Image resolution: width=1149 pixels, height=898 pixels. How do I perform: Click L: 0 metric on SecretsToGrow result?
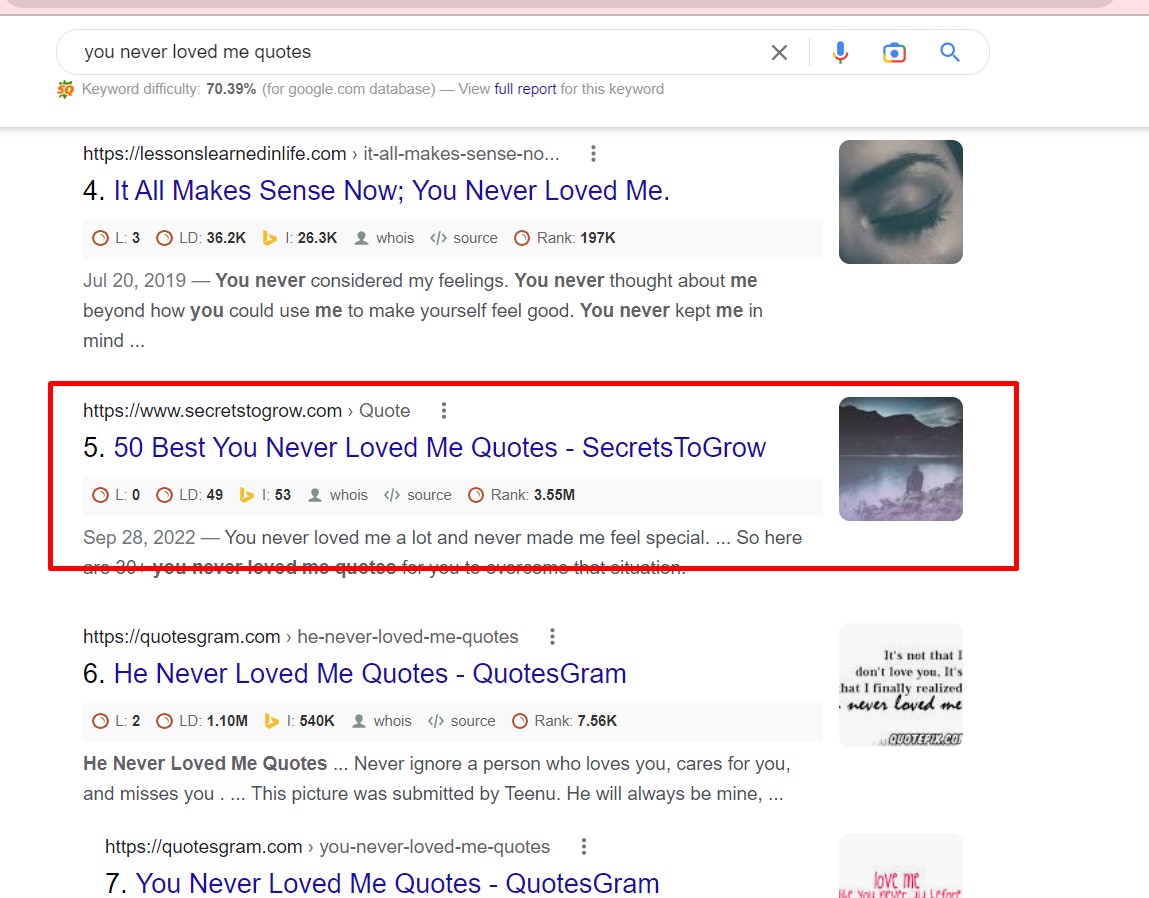tap(116, 495)
